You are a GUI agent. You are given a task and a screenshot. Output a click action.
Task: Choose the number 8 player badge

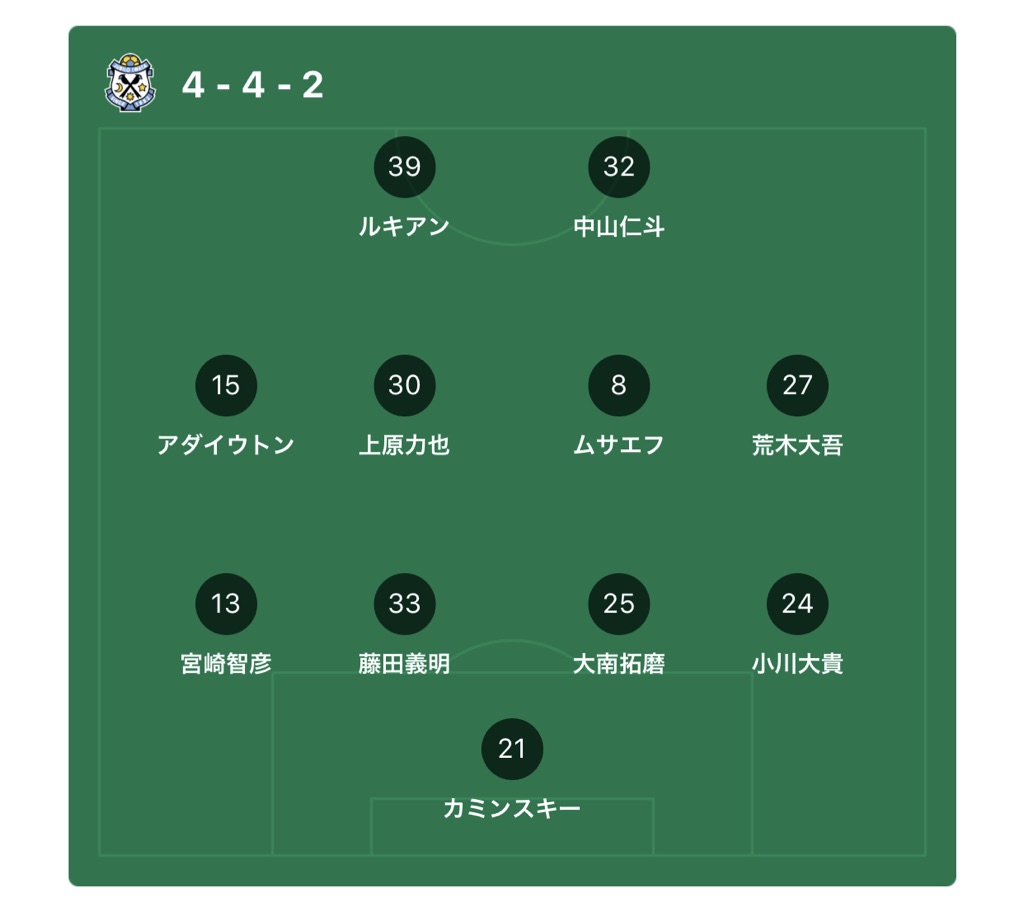point(618,385)
